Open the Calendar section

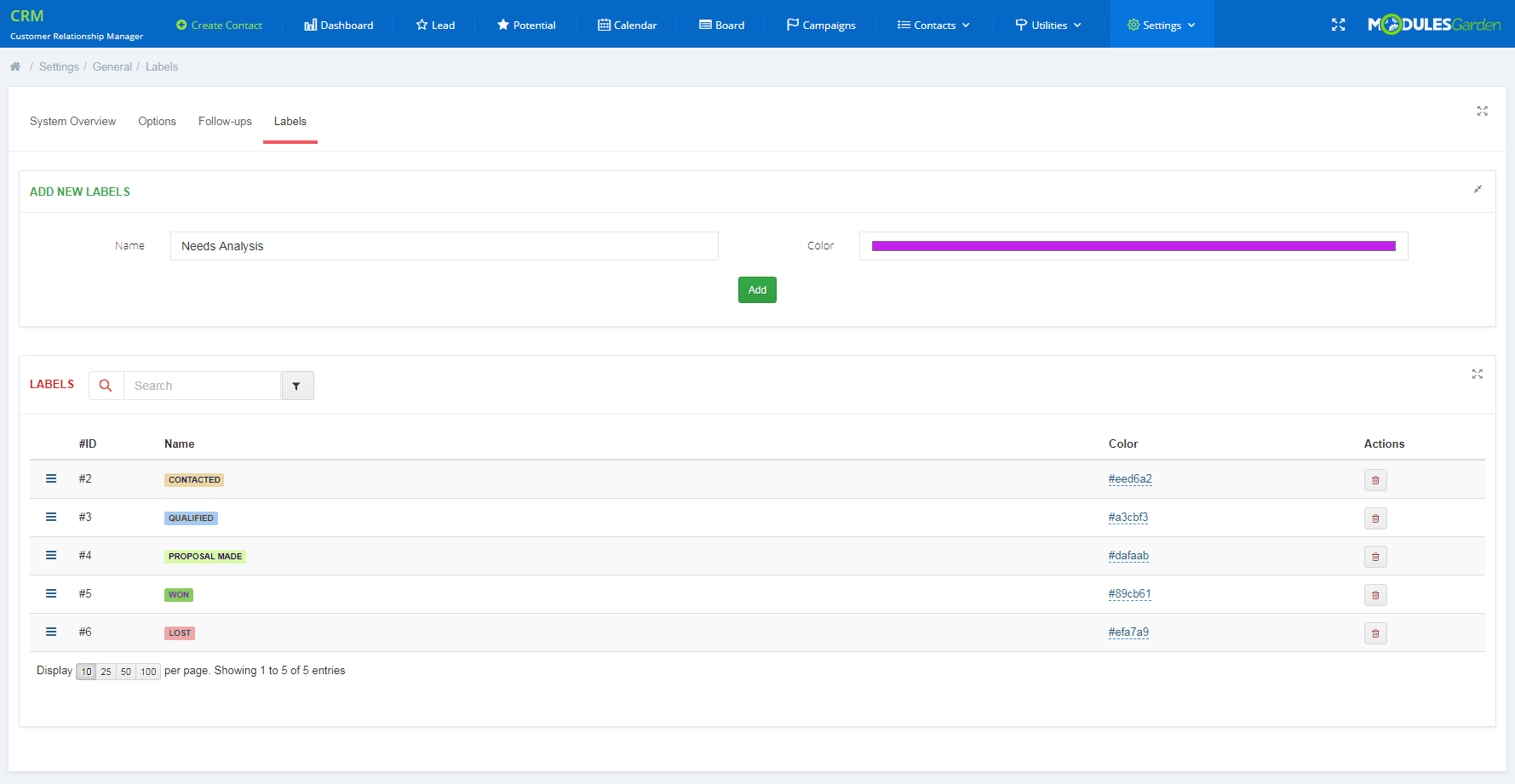pos(628,25)
